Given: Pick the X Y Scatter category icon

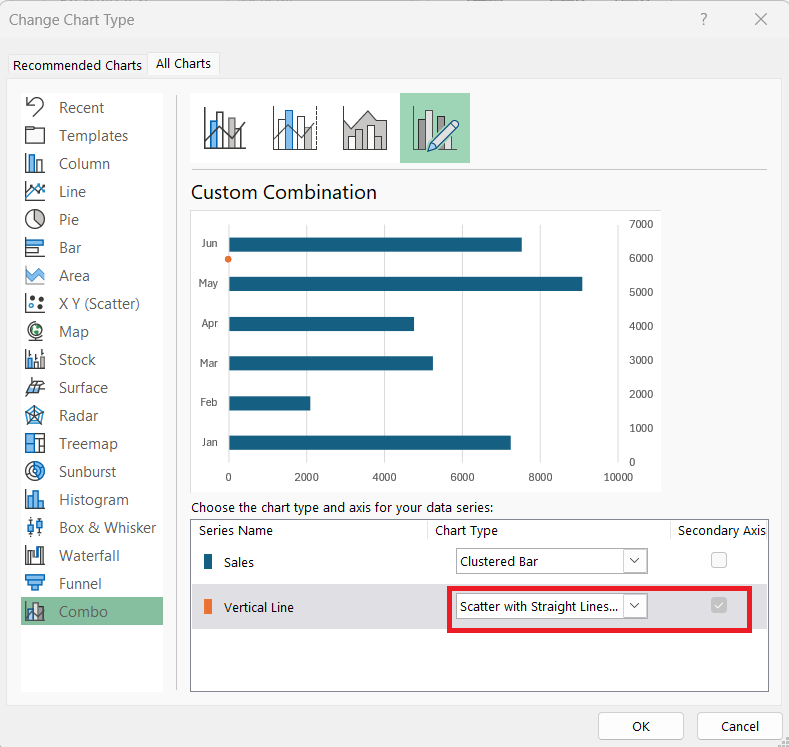Looking at the screenshot, I should point(35,303).
